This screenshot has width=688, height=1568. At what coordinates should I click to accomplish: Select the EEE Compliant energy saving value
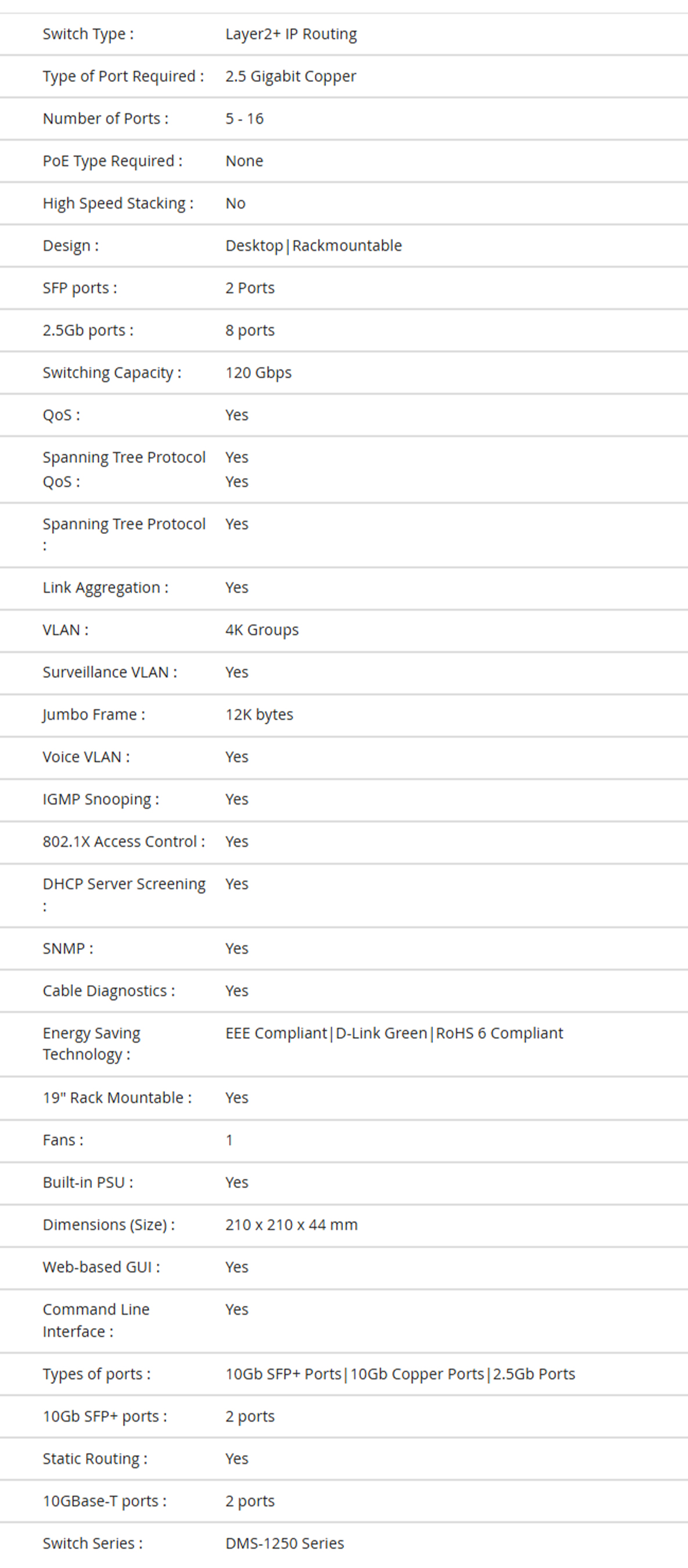point(276,1034)
